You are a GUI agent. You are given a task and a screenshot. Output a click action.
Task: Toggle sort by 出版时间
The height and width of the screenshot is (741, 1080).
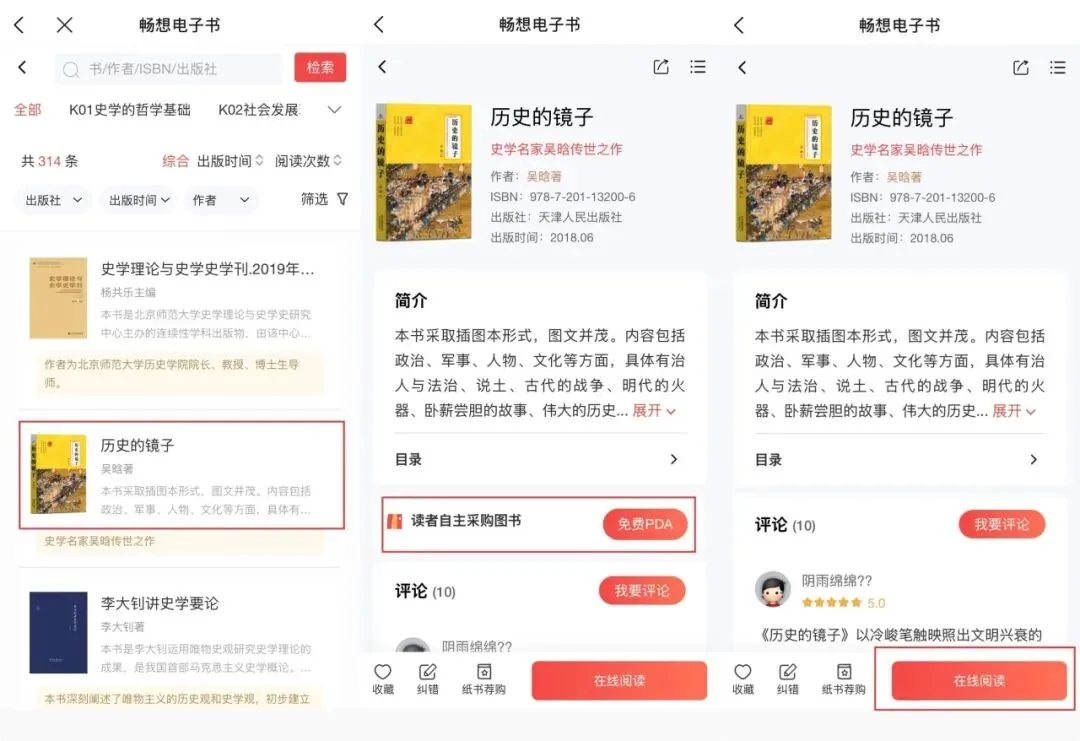(230, 161)
